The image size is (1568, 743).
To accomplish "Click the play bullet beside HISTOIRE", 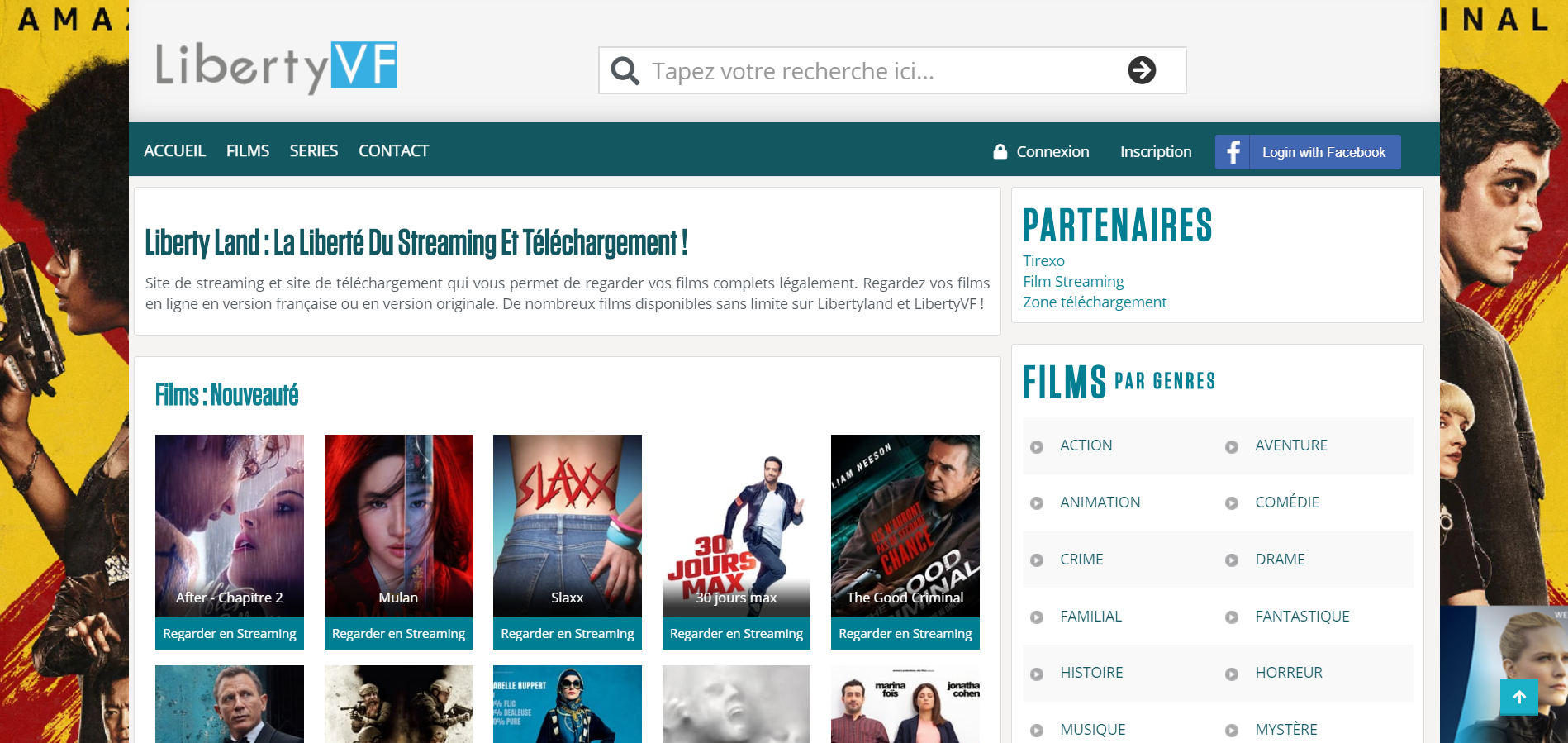I will pyautogui.click(x=1037, y=674).
